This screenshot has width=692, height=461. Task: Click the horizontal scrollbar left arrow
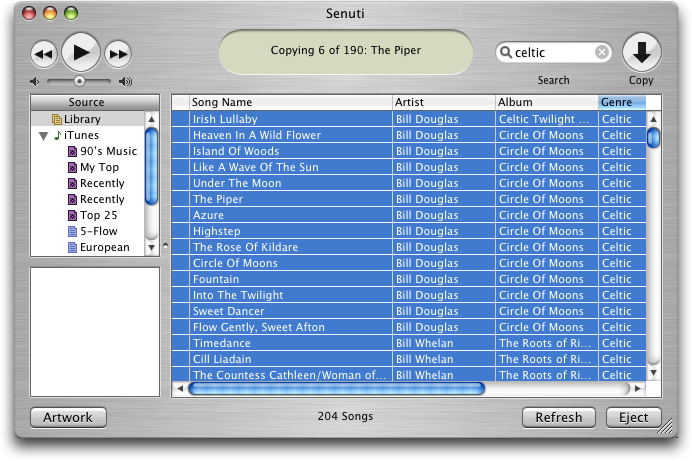click(x=180, y=389)
